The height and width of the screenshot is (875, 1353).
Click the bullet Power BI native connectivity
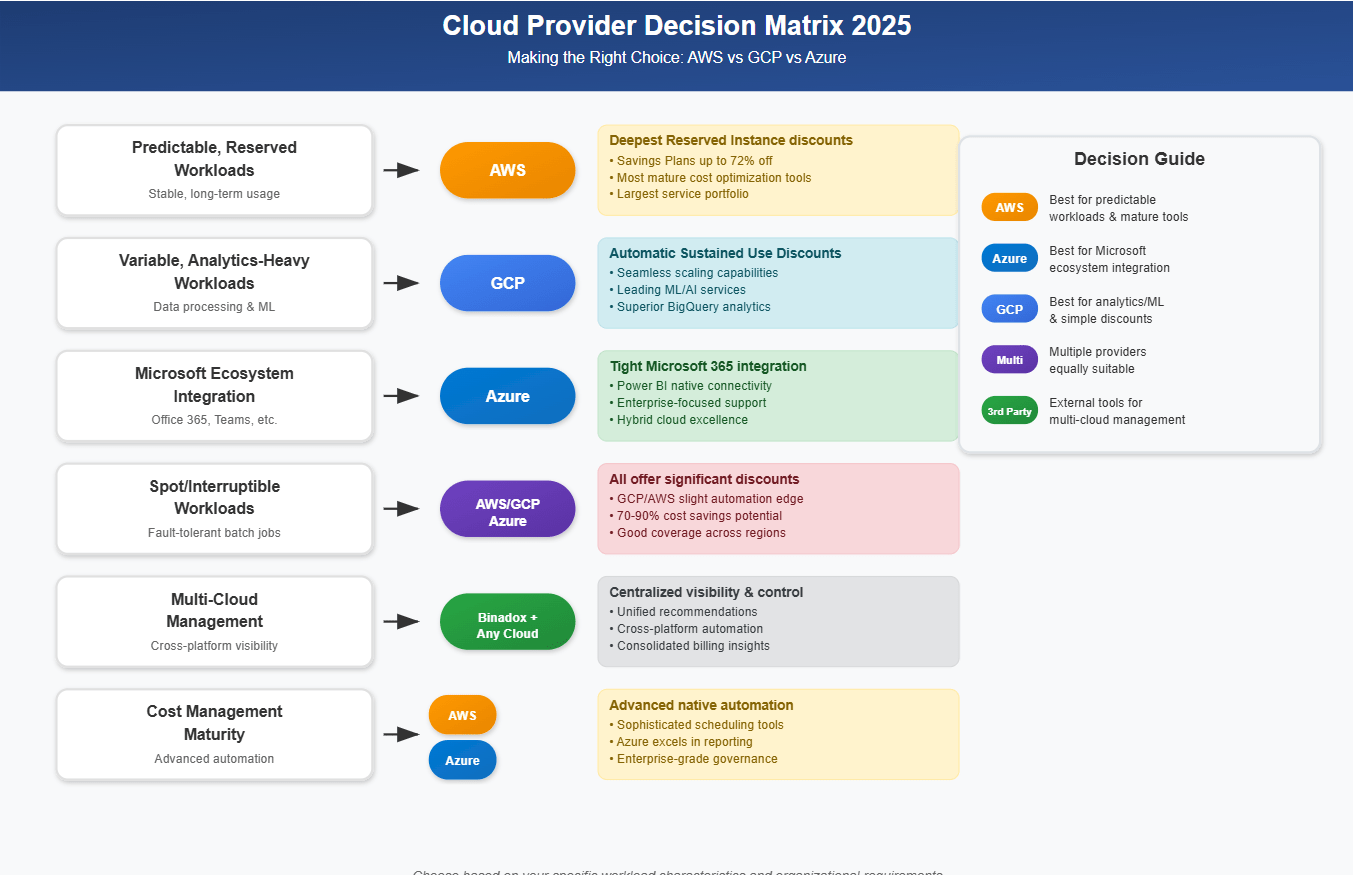690,386
